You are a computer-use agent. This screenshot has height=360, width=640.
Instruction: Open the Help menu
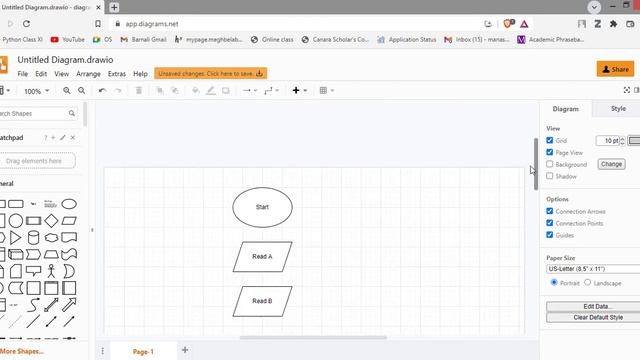pyautogui.click(x=140, y=74)
